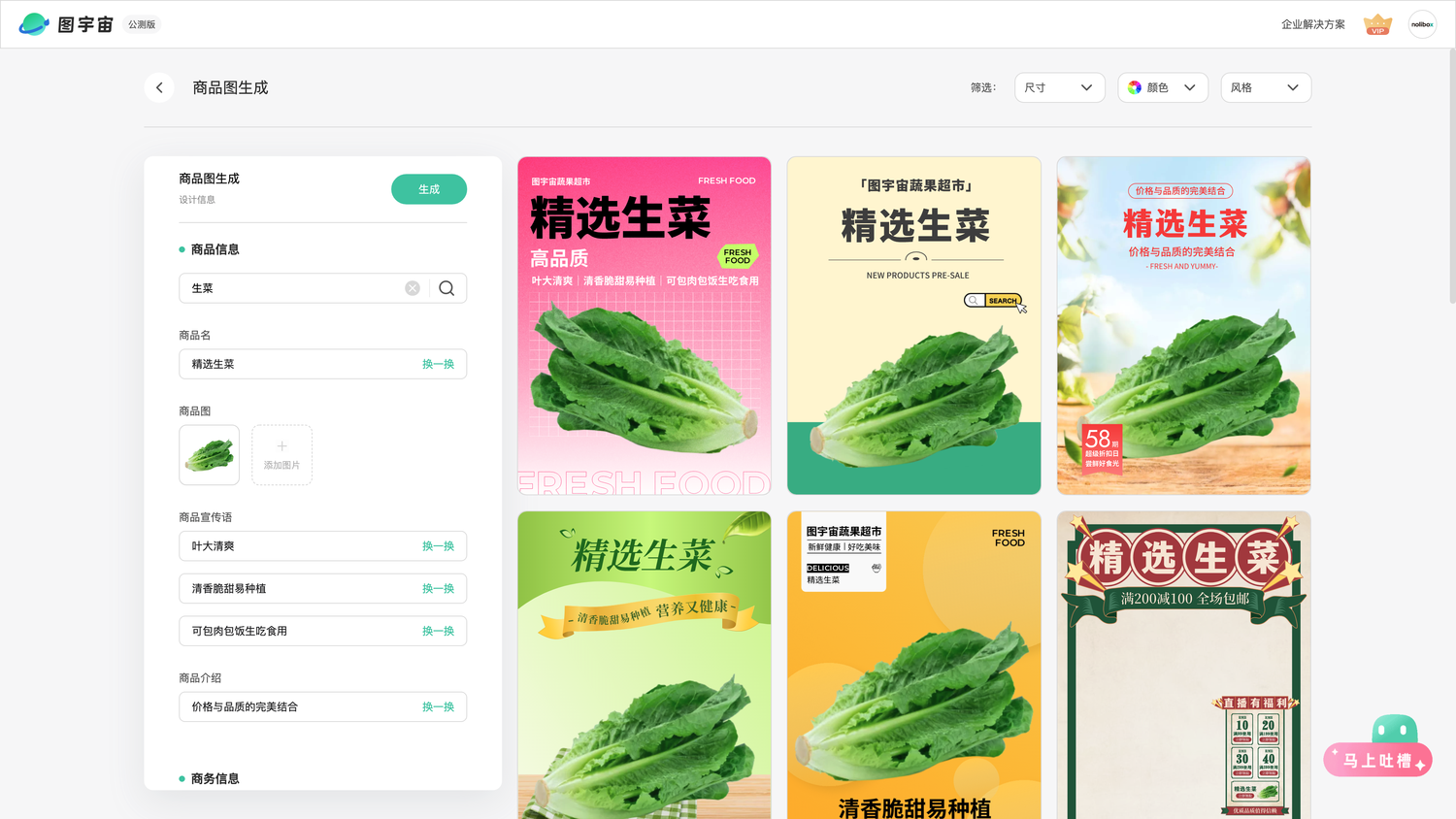Click the 生成 generate button
Screen dimensions: 1456x819
(429, 189)
